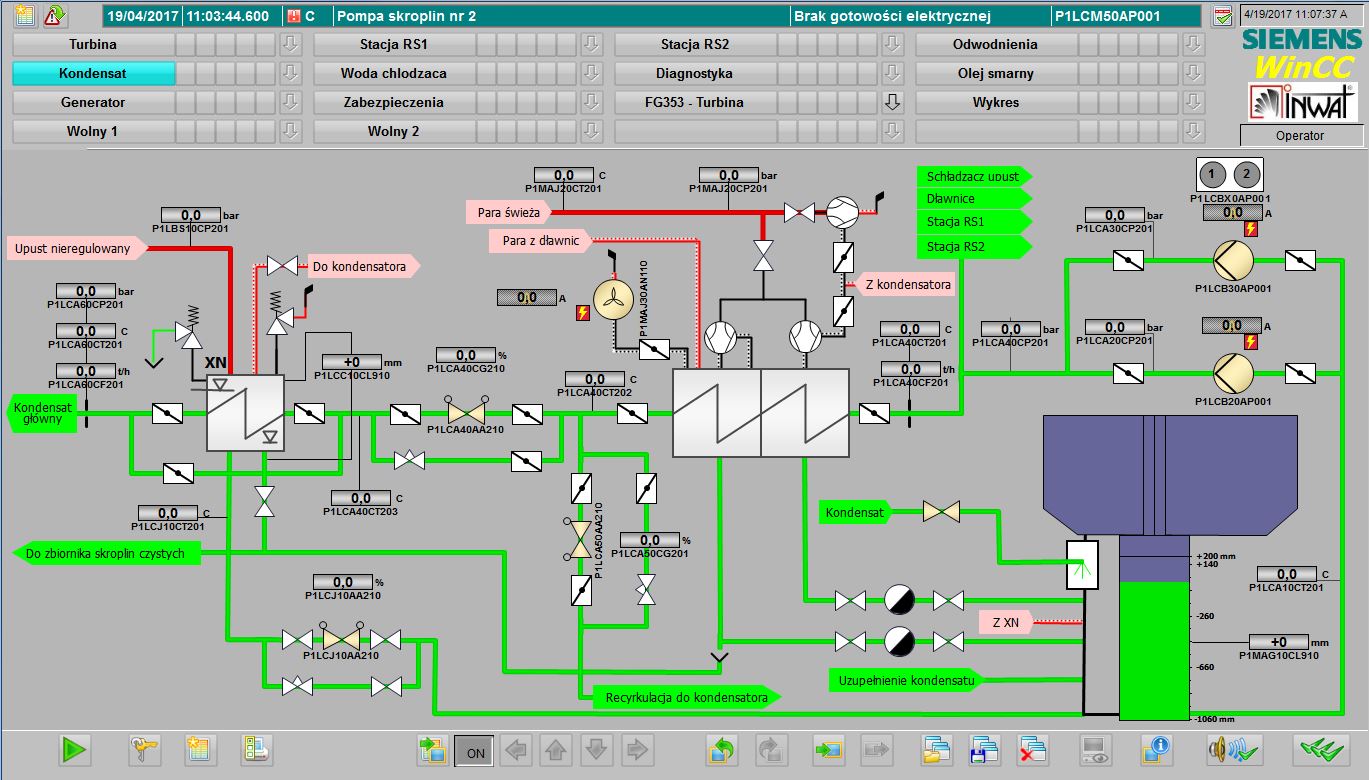This screenshot has height=780, width=1369.
Task: Click the save floppy disk icon
Action: point(984,749)
